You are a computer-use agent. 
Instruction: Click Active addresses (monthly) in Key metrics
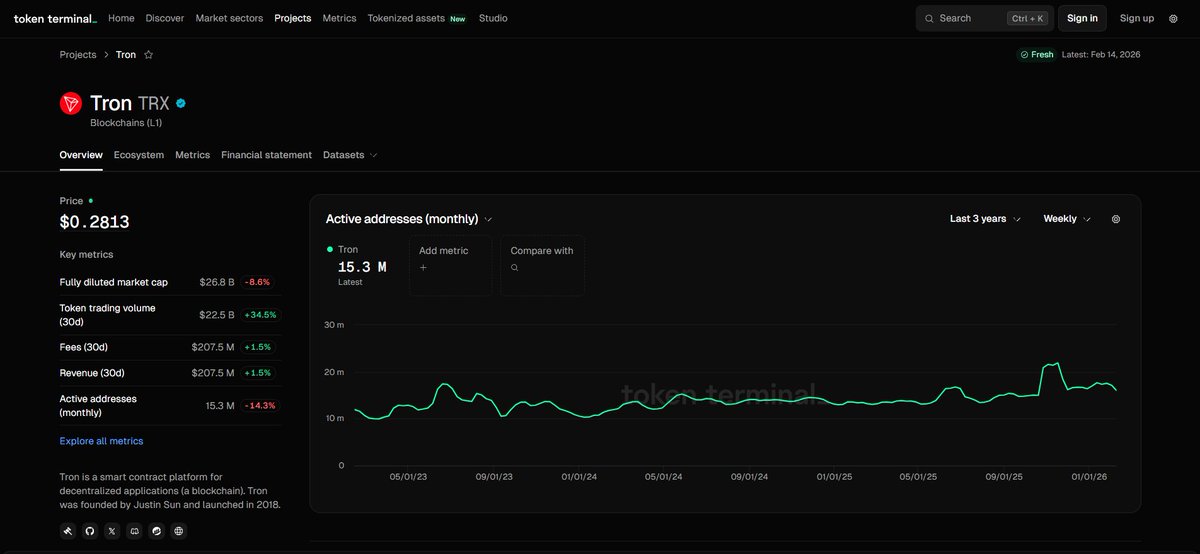[170, 405]
